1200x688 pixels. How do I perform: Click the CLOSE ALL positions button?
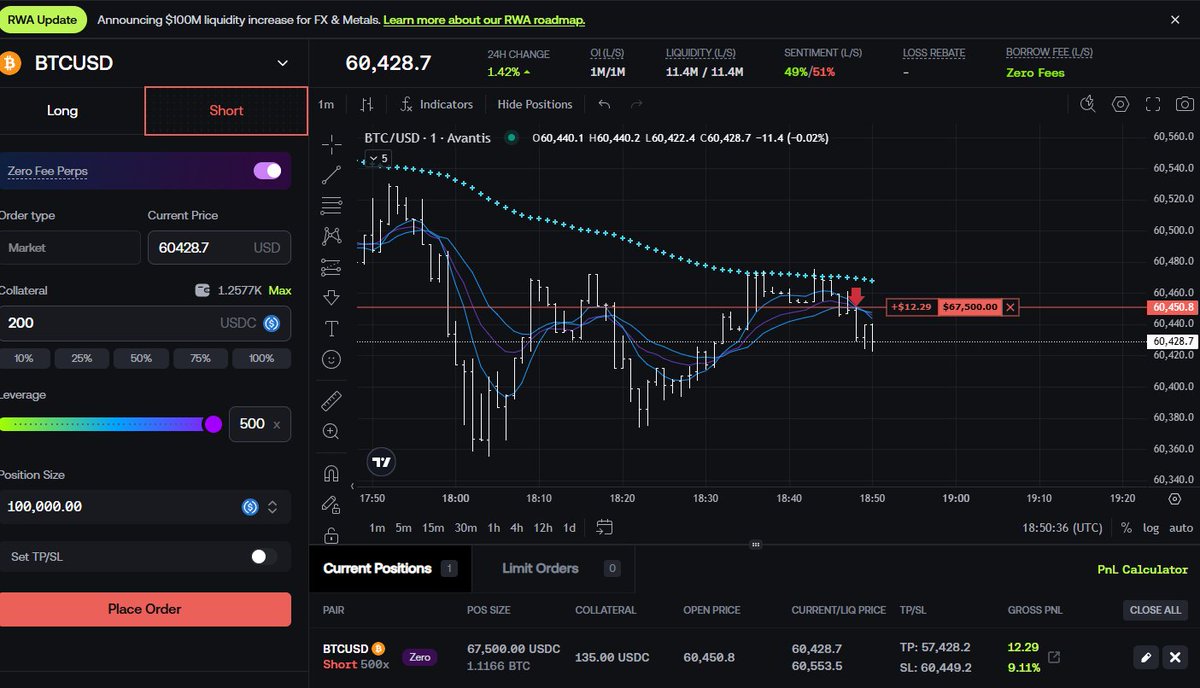1155,610
